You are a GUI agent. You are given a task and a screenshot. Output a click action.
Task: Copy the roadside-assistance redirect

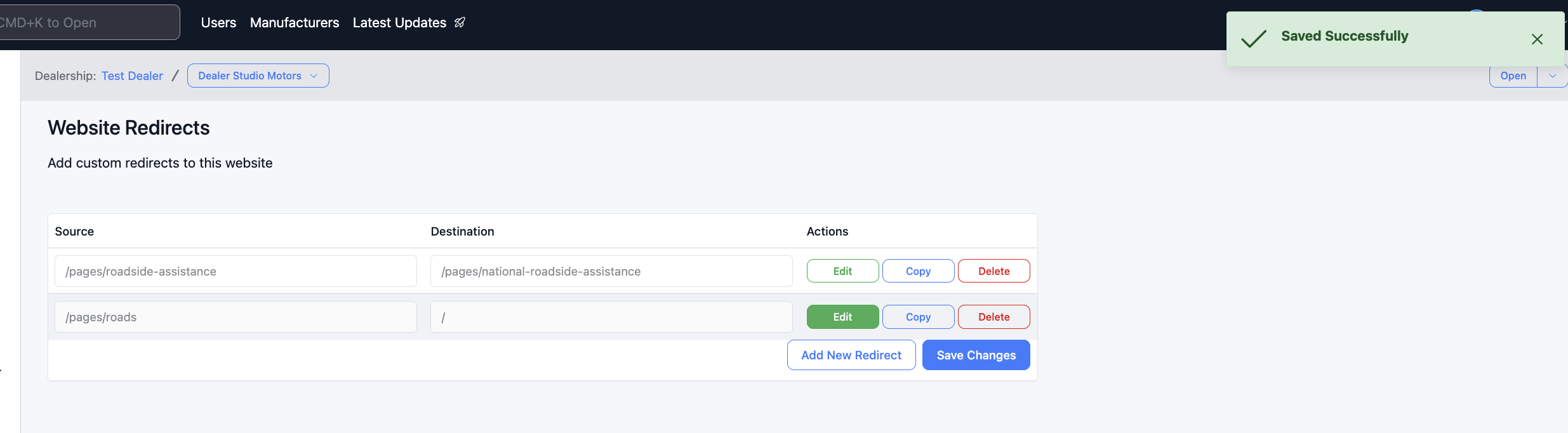pos(918,271)
